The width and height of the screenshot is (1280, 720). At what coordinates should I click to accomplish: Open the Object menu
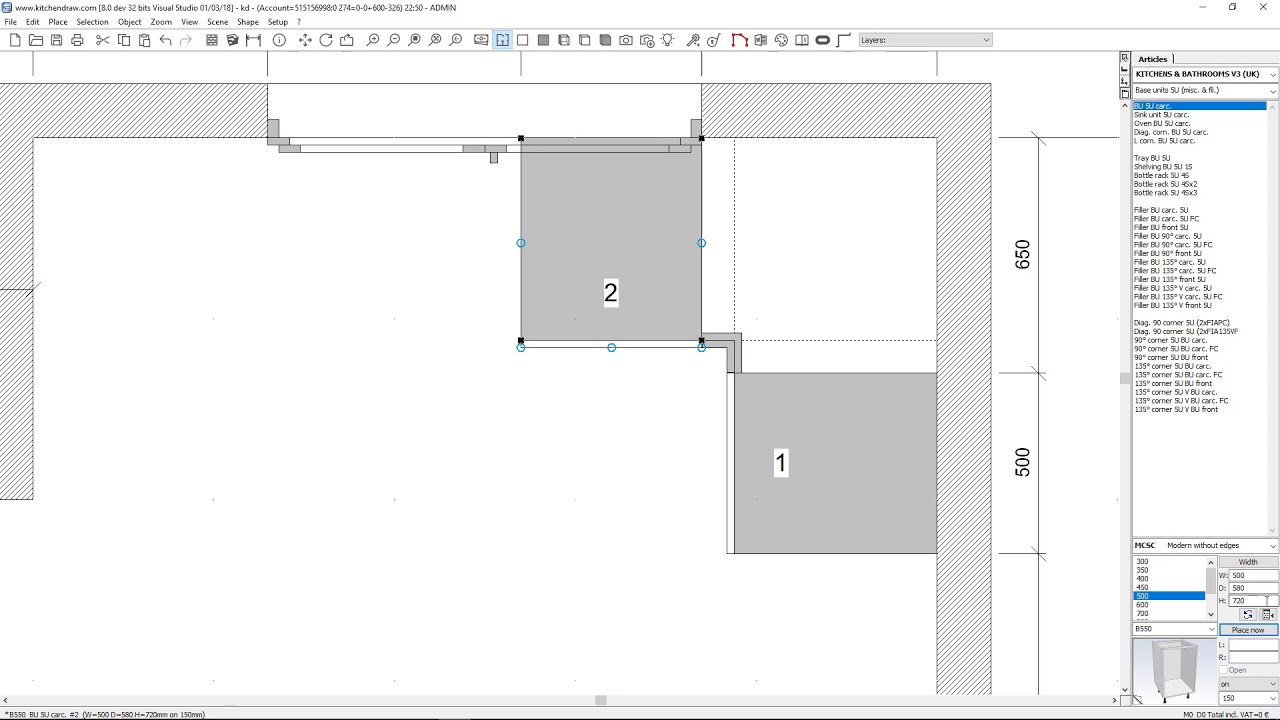(x=130, y=22)
